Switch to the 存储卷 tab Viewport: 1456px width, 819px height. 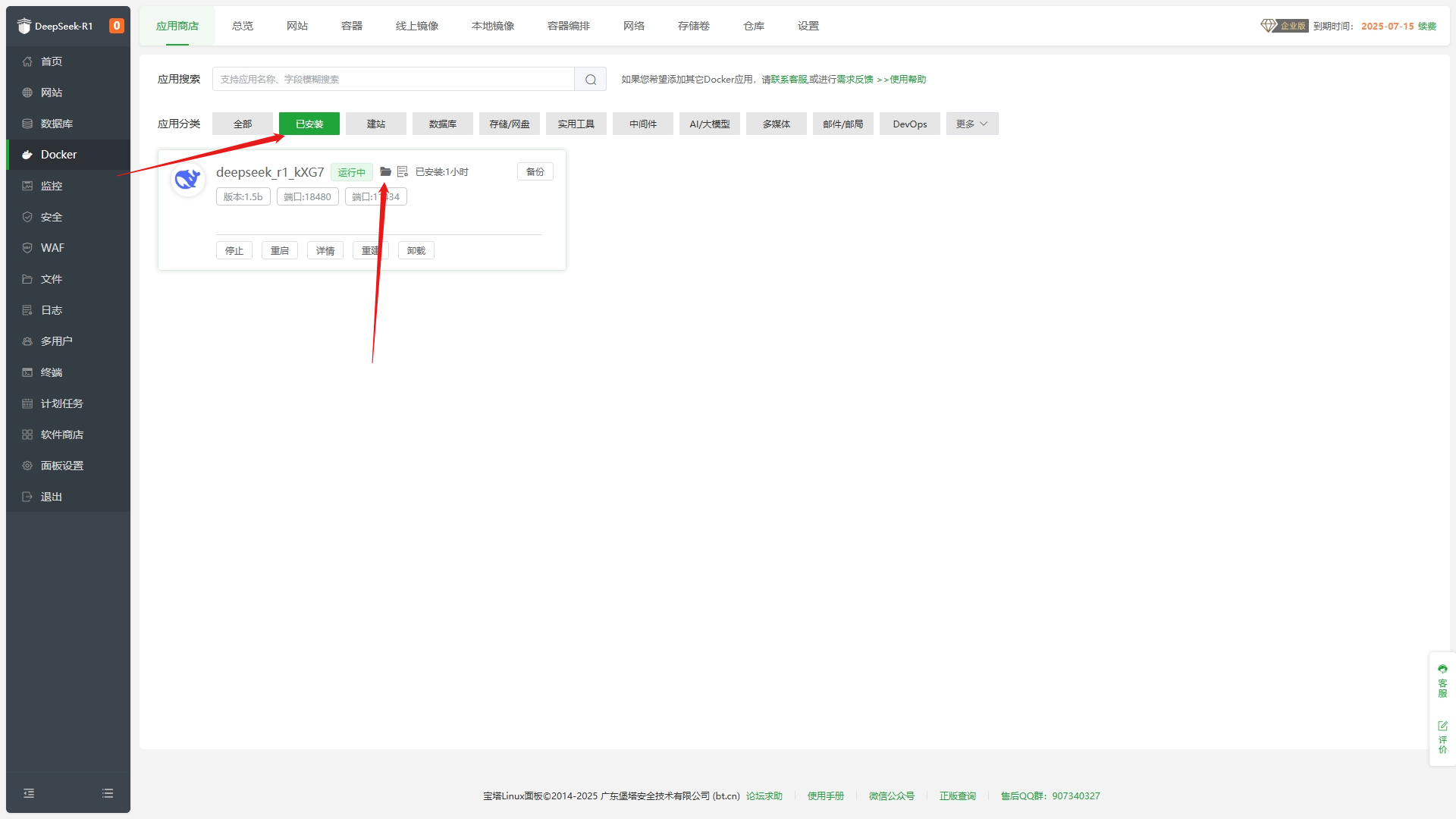pos(694,26)
